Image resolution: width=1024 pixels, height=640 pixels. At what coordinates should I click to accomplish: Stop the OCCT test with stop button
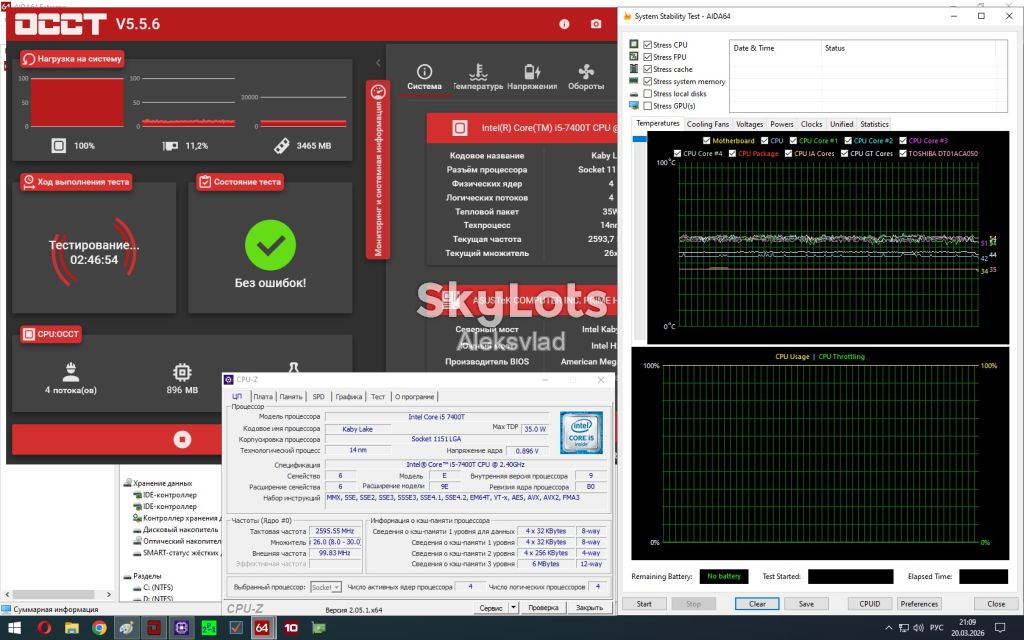point(182,440)
